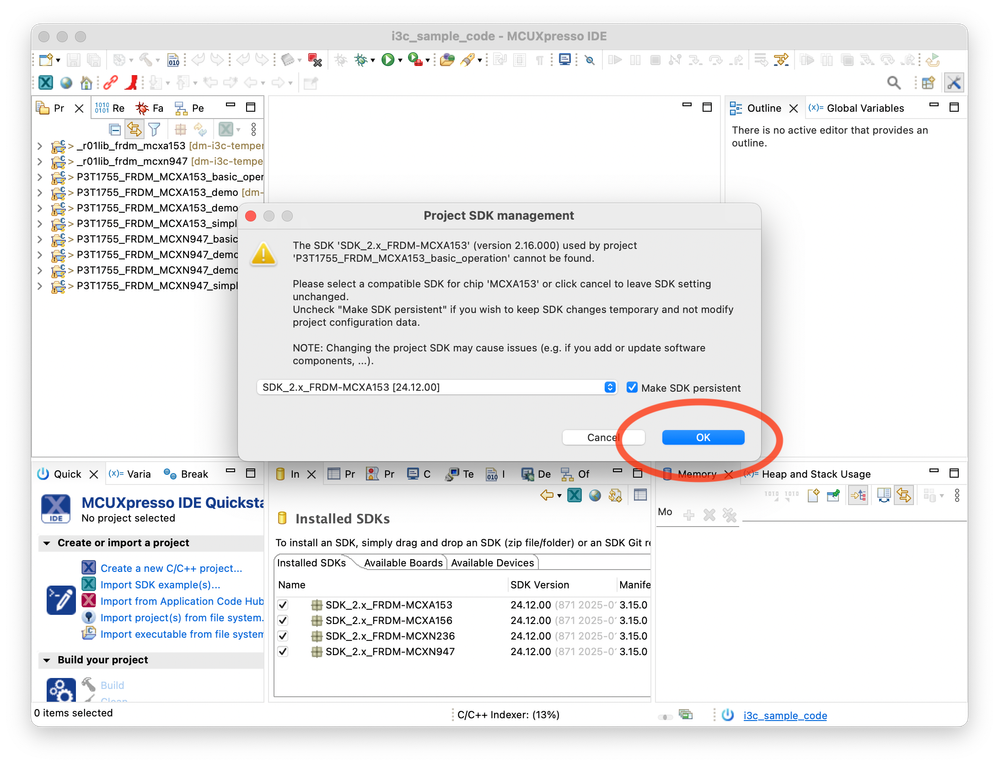The width and height of the screenshot is (999, 765).
Task: Click the blue monitor console toolbar icon
Action: pos(564,60)
